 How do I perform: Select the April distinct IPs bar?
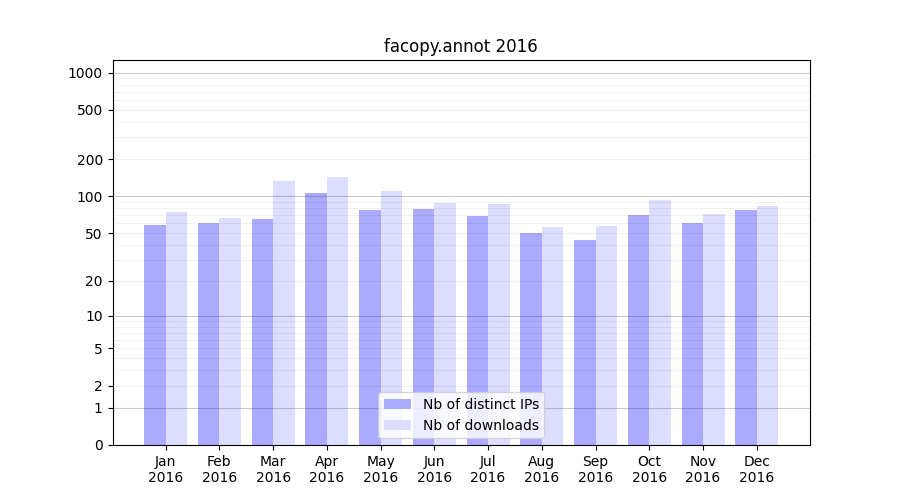(316, 319)
